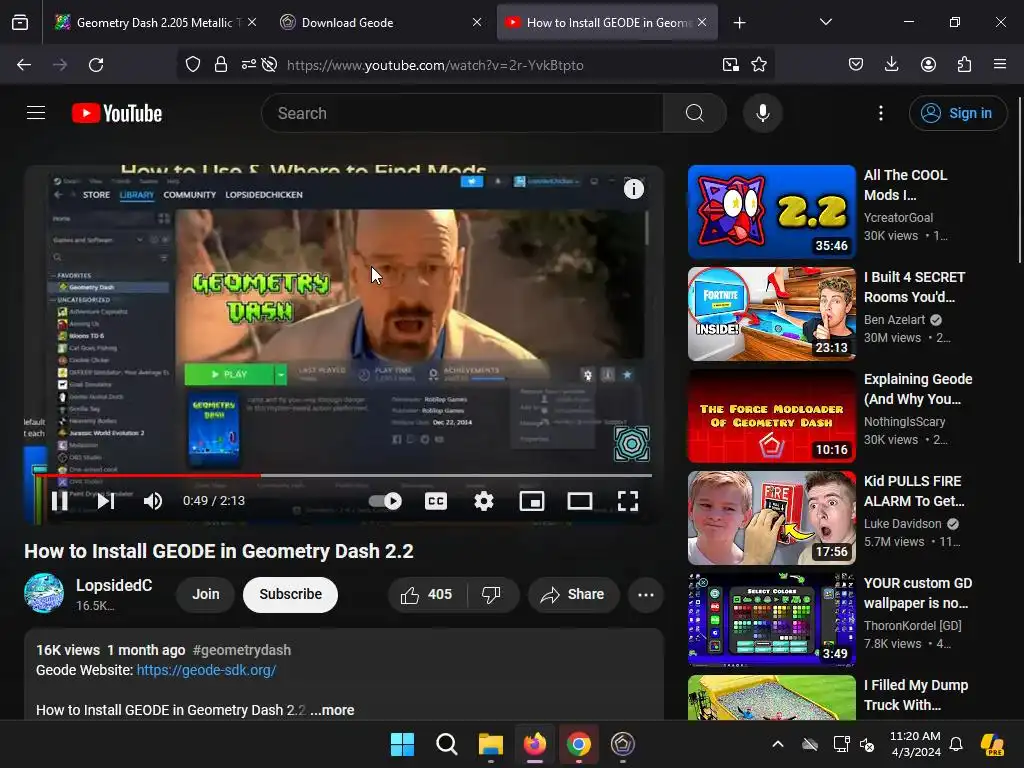Like the video with 405 likes
The image size is (1024, 768).
click(x=427, y=595)
